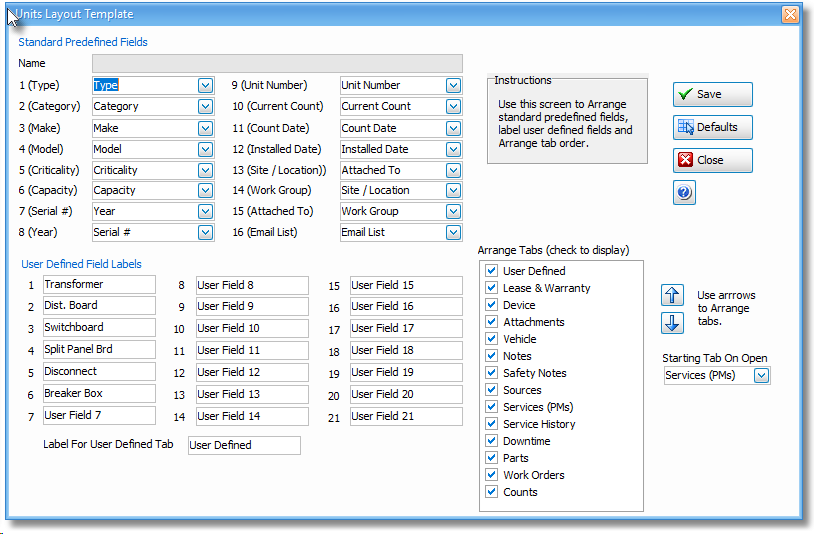
Task: Click the User Field 8 input
Action: 252,285
